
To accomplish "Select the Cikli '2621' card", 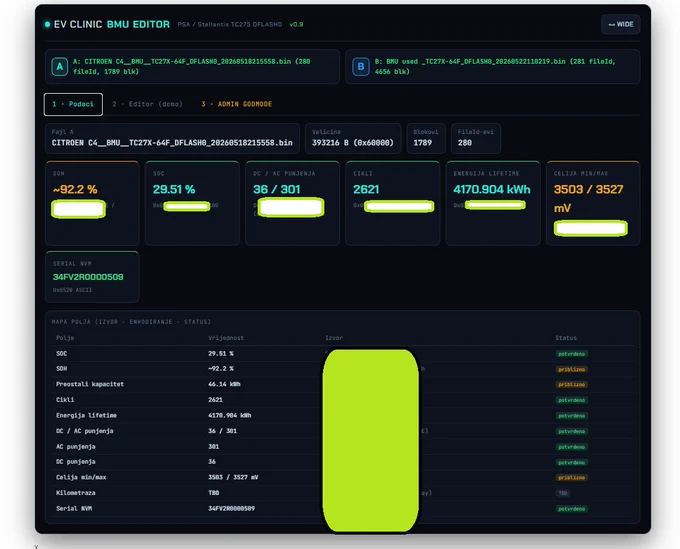I will click(392, 203).
